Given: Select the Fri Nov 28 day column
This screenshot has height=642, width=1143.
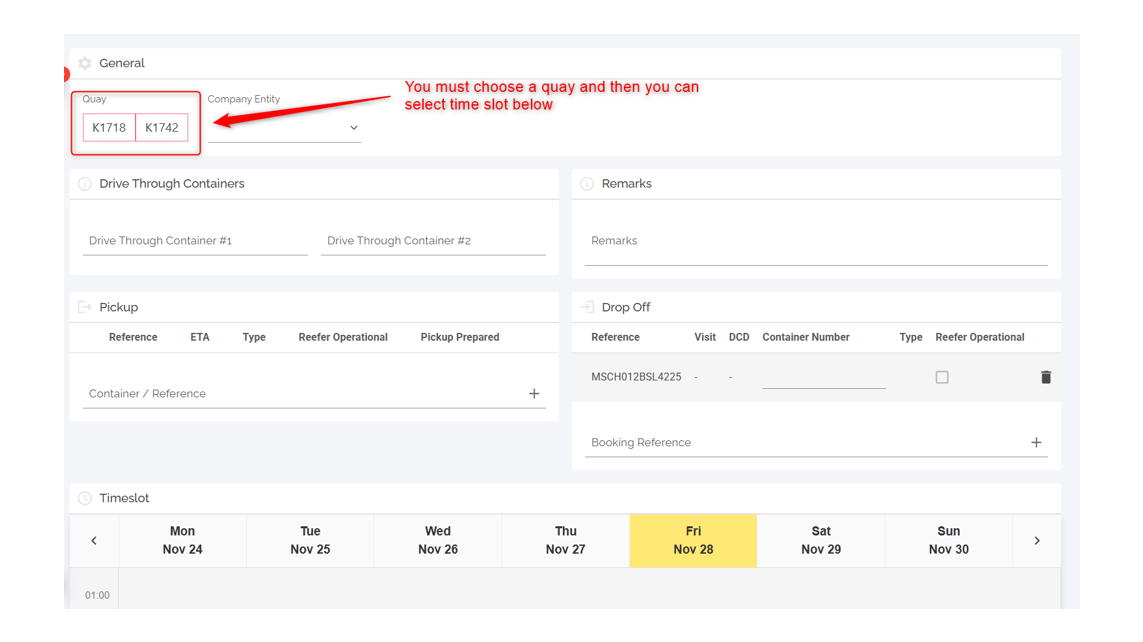Looking at the screenshot, I should tap(693, 541).
